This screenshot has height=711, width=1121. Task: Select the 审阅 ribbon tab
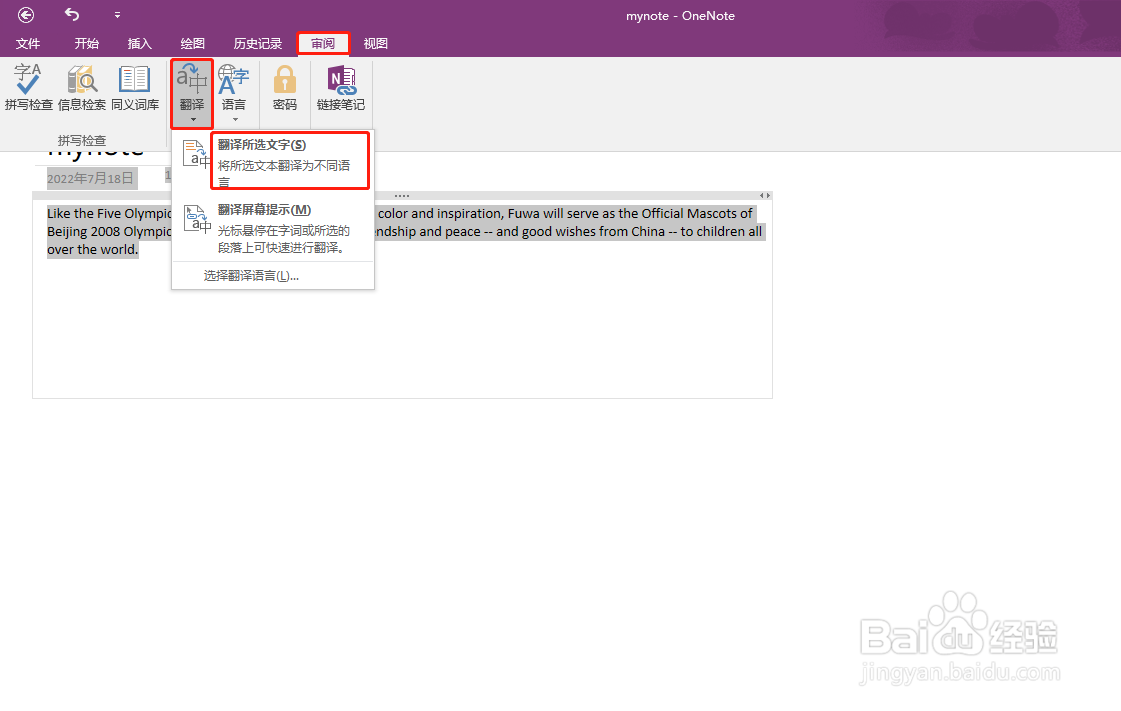323,44
